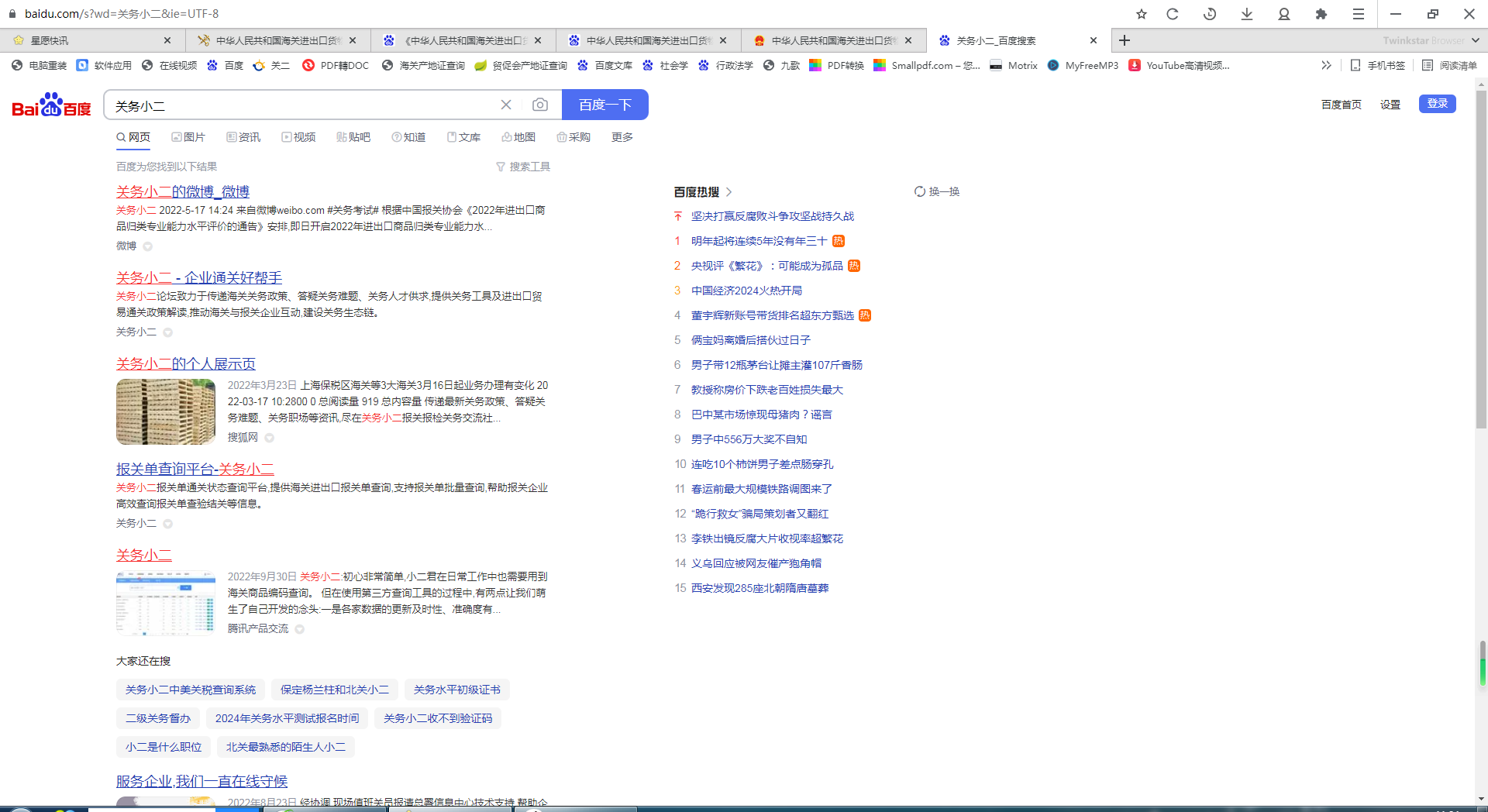
Task: Open the 设置 settings link
Action: point(1390,105)
